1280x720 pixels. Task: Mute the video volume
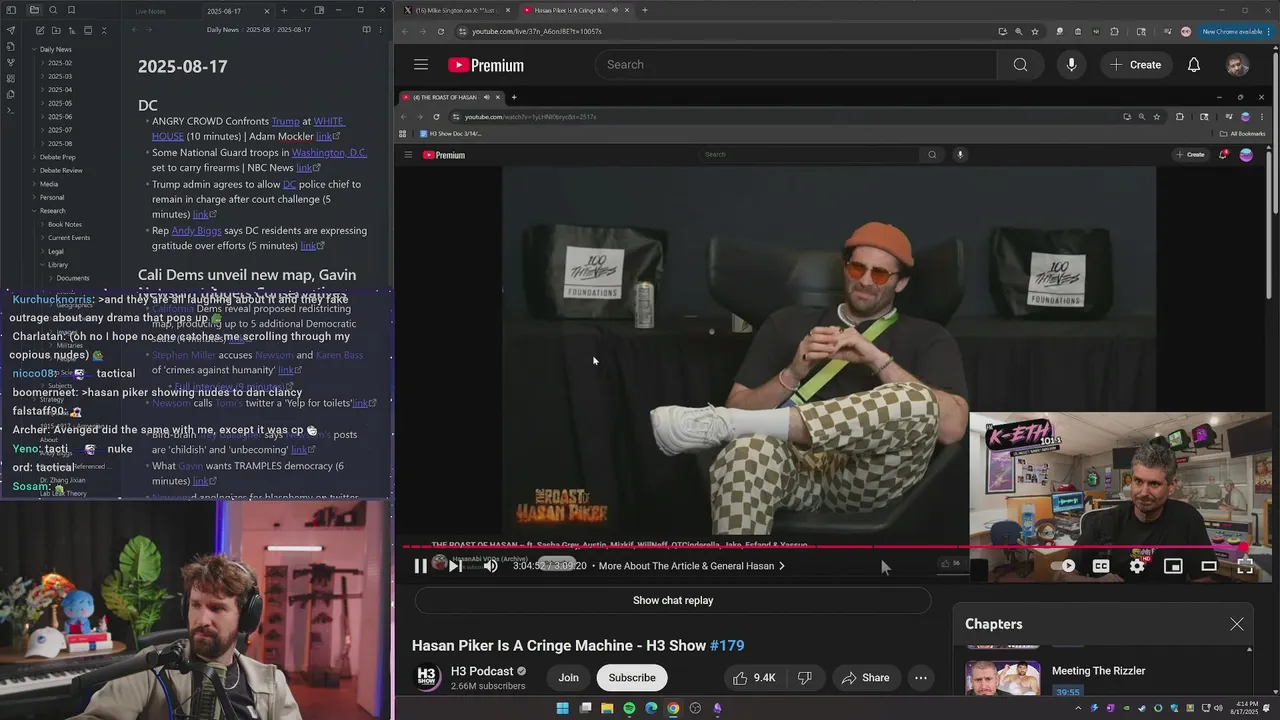[x=490, y=566]
